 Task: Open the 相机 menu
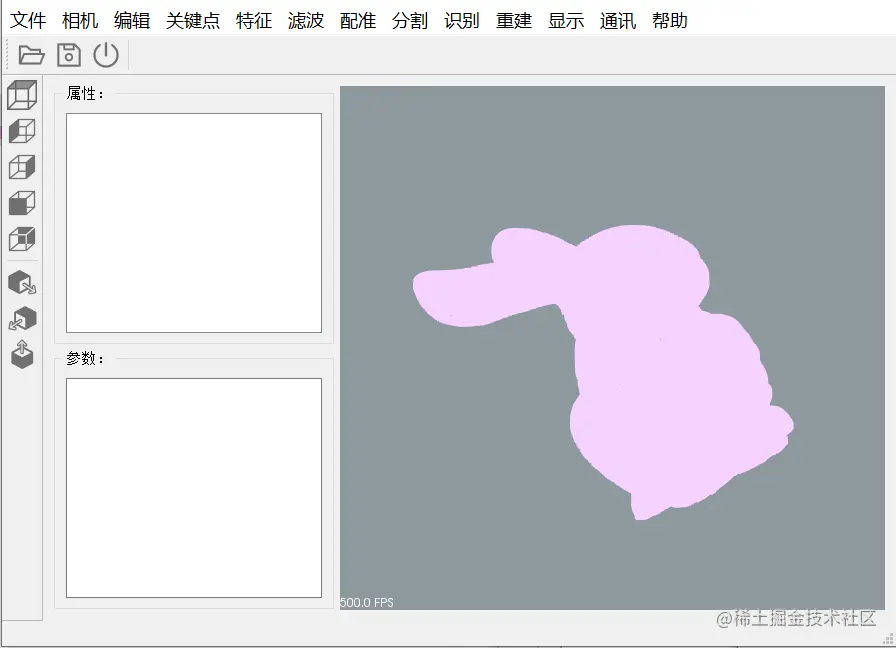(80, 20)
